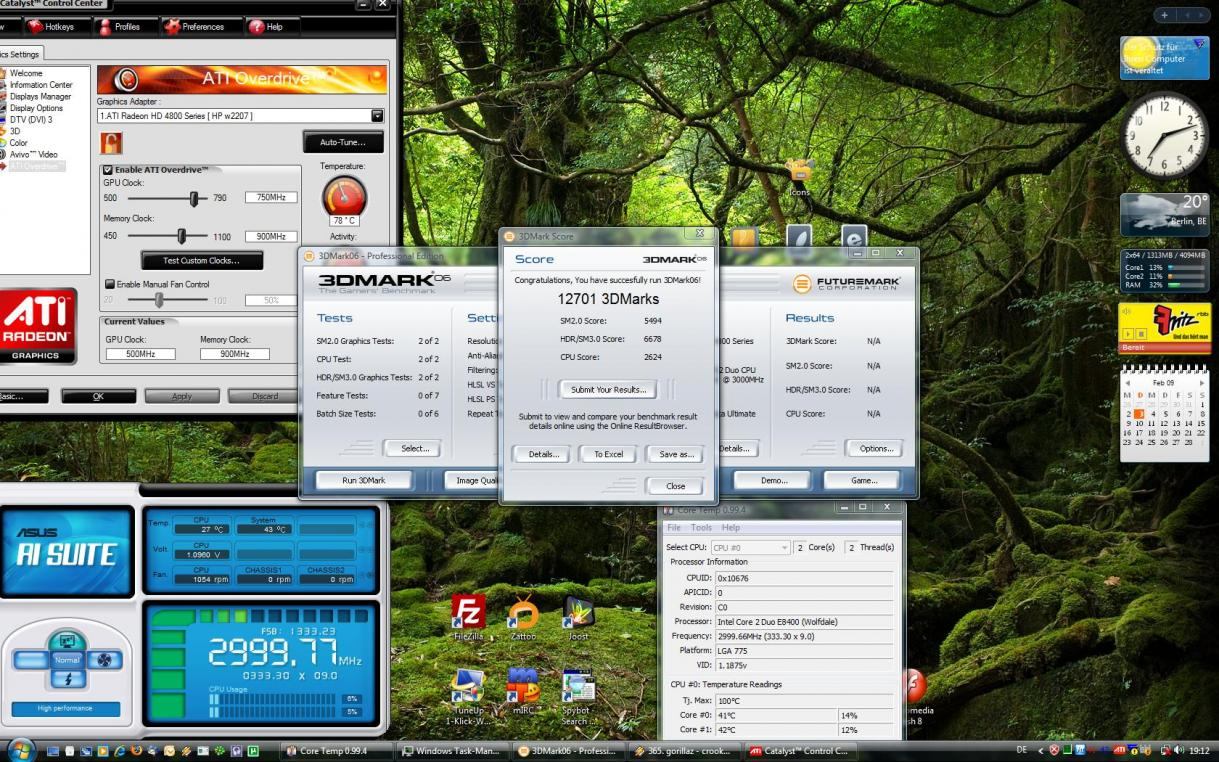Click Submit Your Results button
This screenshot has height=762, width=1219.
608,389
